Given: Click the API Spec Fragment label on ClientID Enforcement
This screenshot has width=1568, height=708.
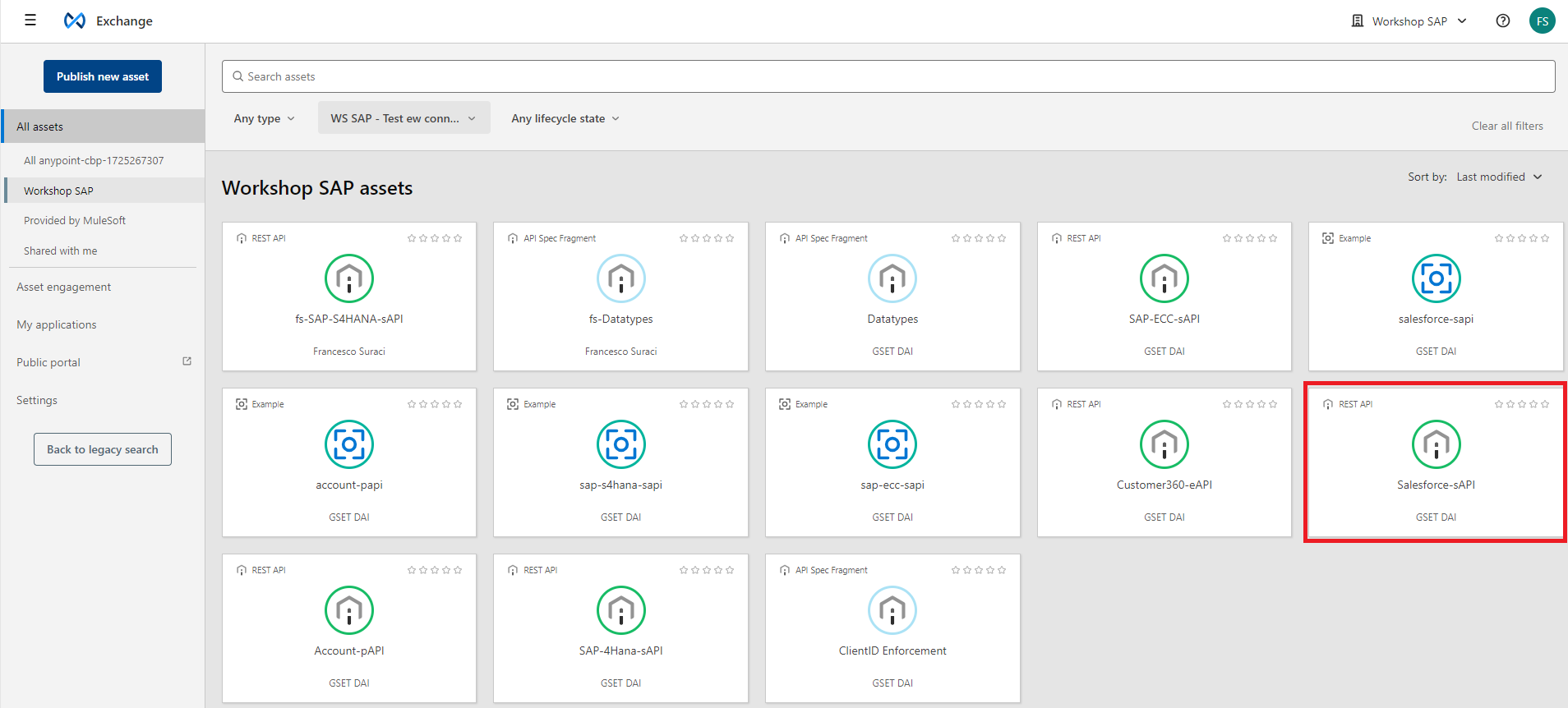Looking at the screenshot, I should pyautogui.click(x=831, y=570).
